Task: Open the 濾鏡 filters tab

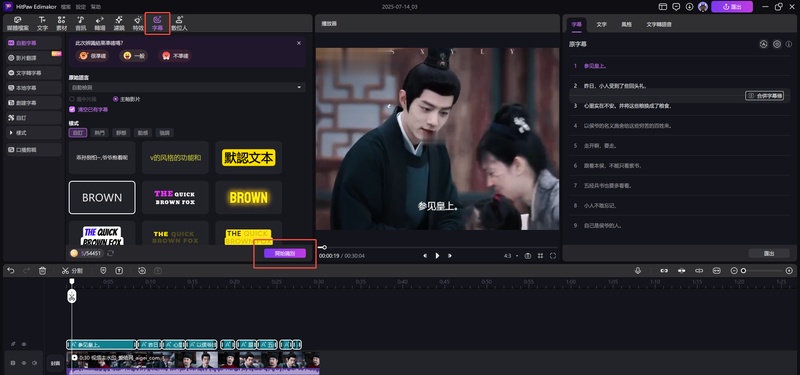Action: click(119, 23)
